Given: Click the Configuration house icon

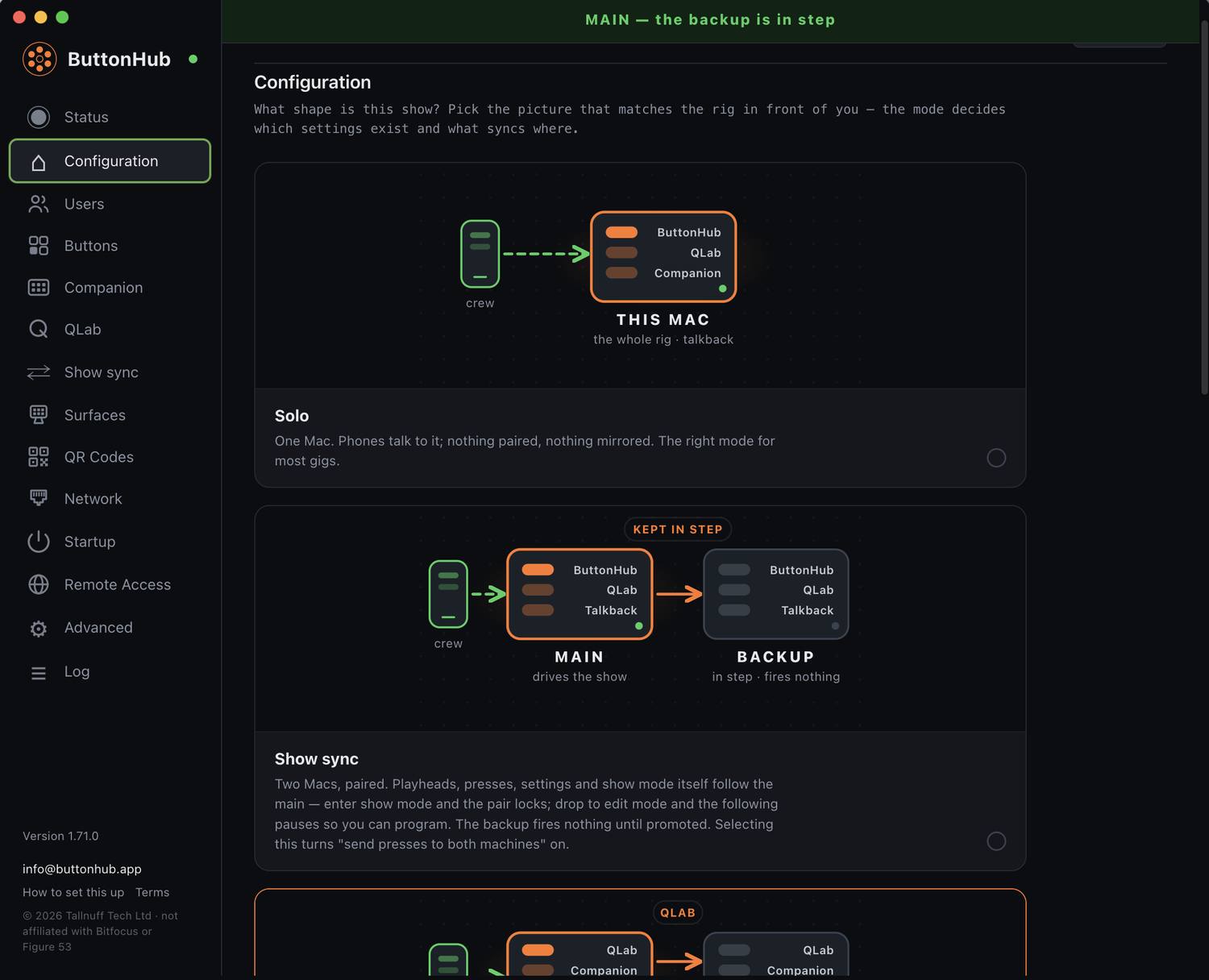Looking at the screenshot, I should [x=39, y=161].
